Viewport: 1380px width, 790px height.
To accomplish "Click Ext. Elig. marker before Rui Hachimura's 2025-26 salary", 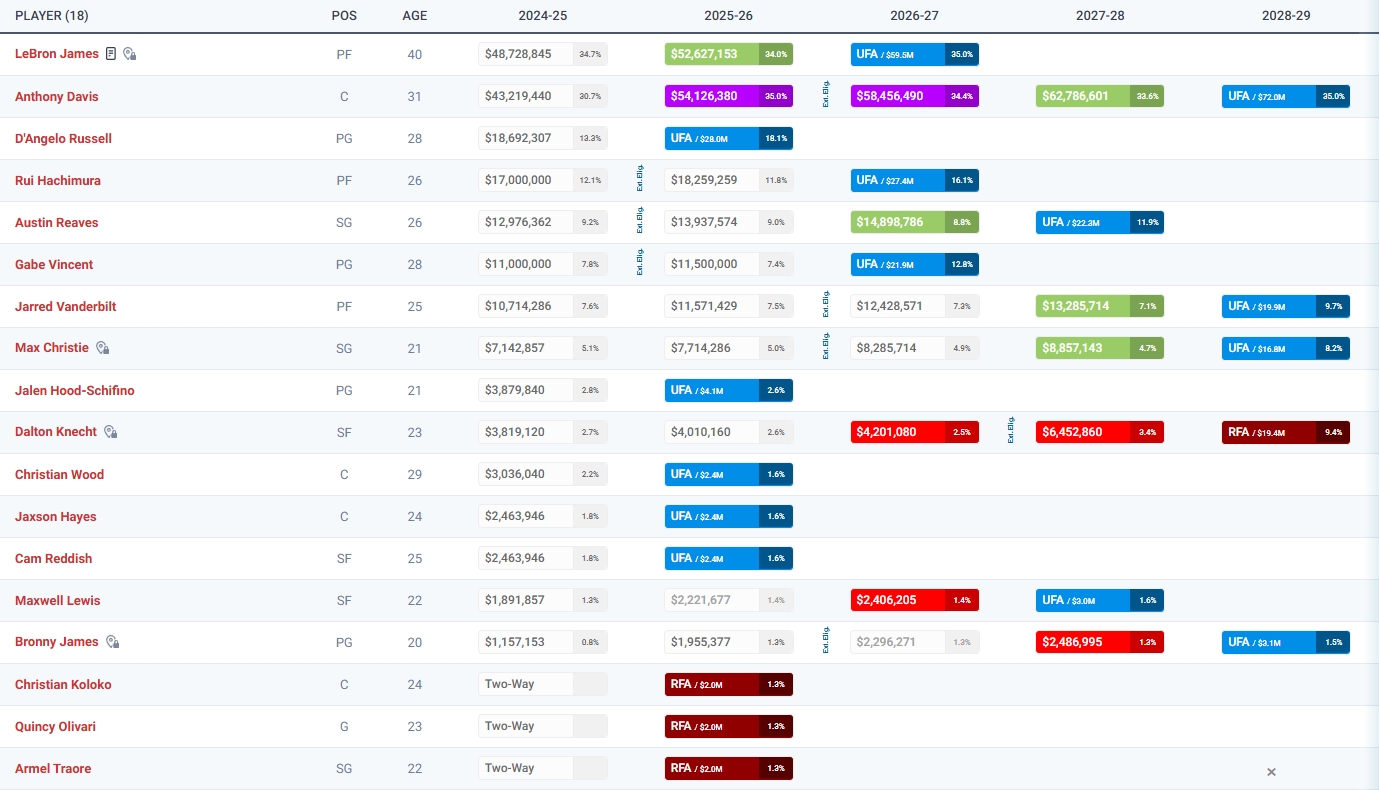I will 640,180.
